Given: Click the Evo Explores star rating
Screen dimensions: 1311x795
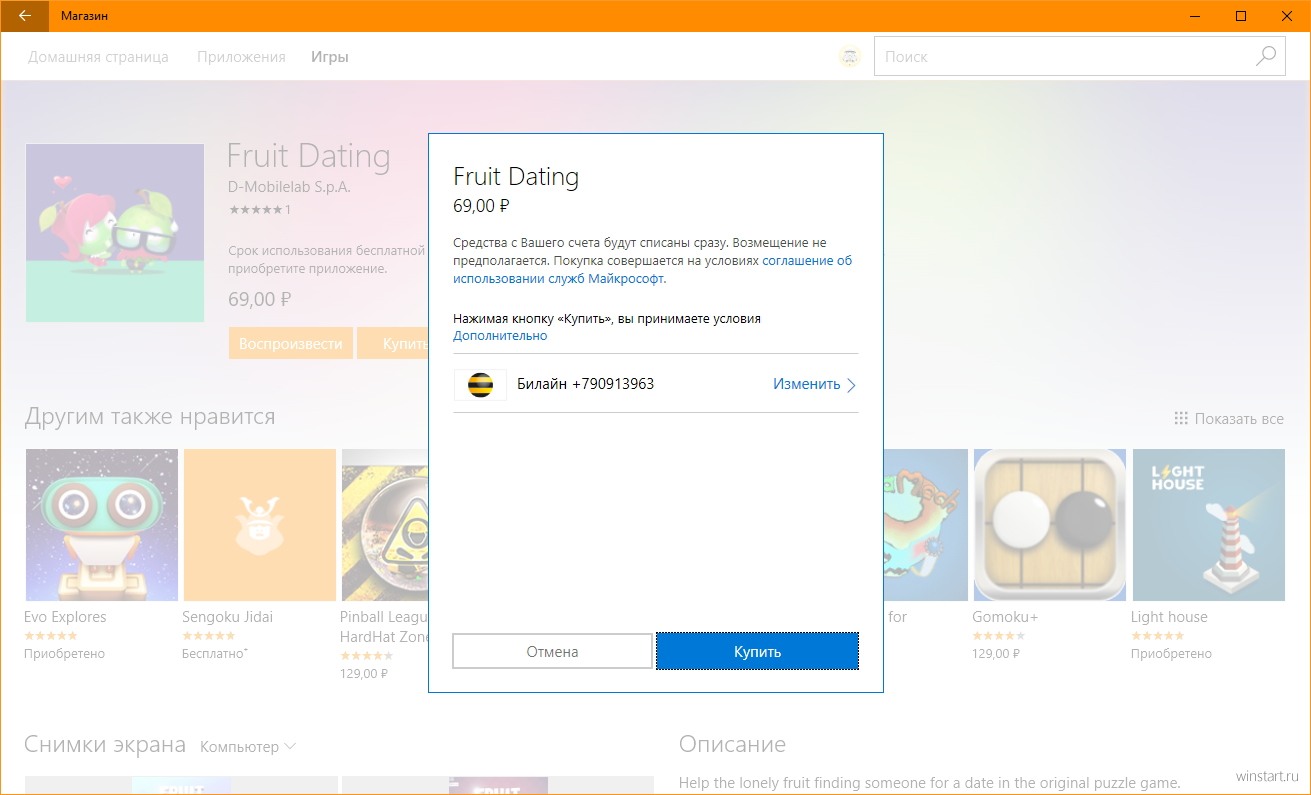Looking at the screenshot, I should pos(51,636).
